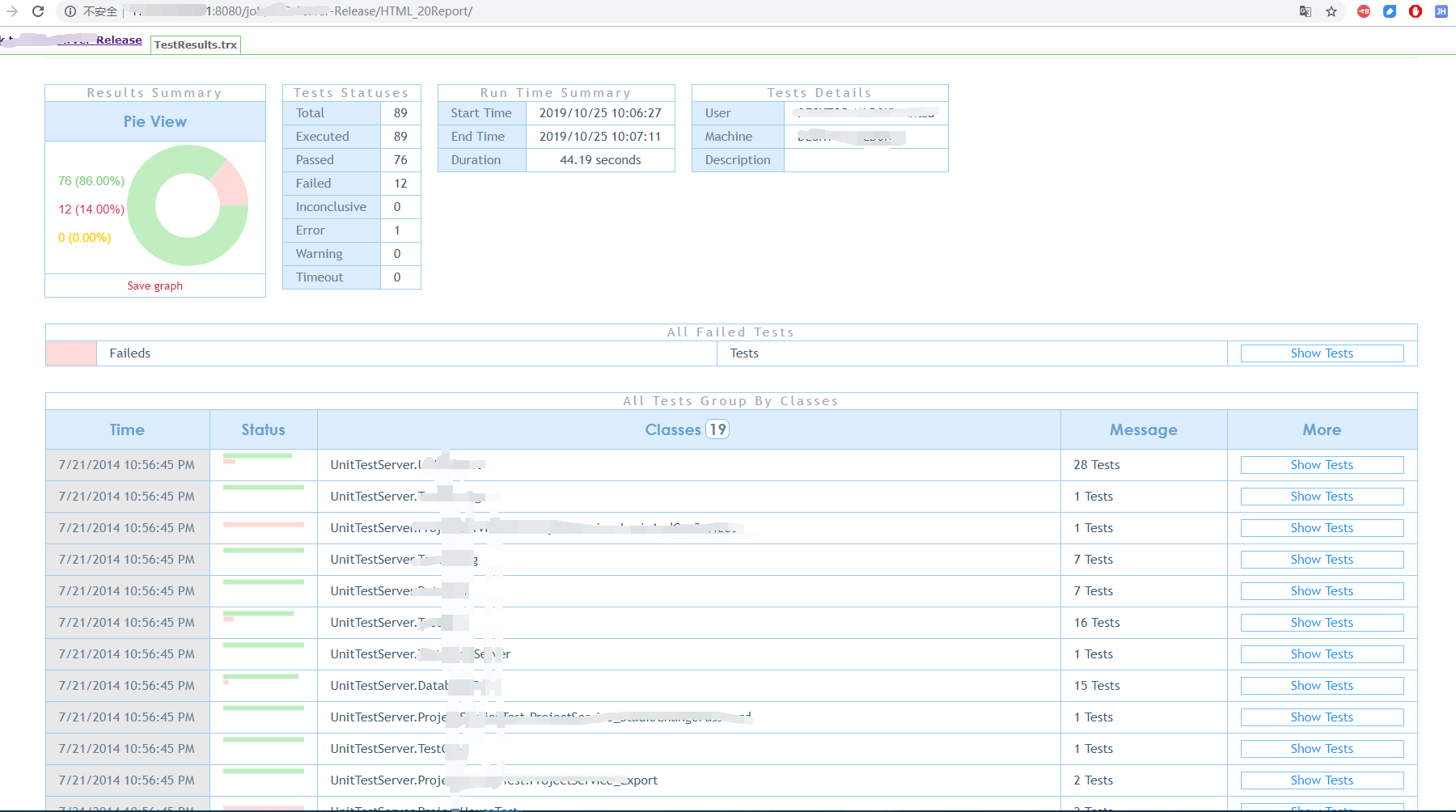This screenshot has width=1456, height=812.
Task: Click the site information icon in the address bar
Action: 70,11
